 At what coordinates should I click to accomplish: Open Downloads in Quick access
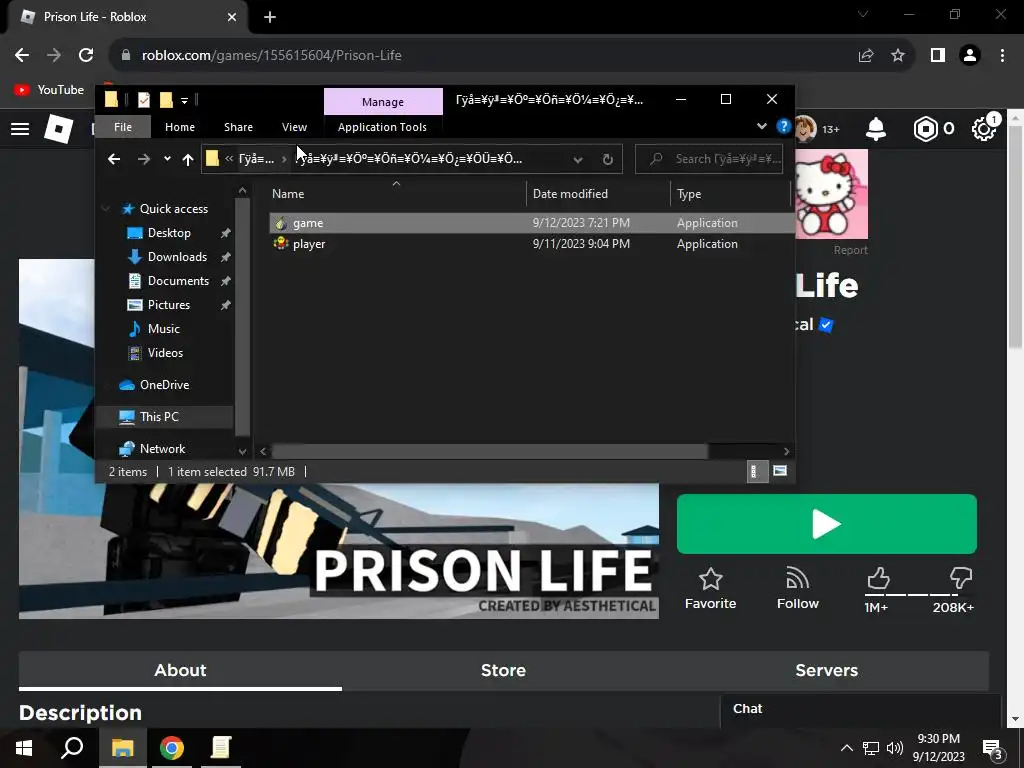coord(177,257)
